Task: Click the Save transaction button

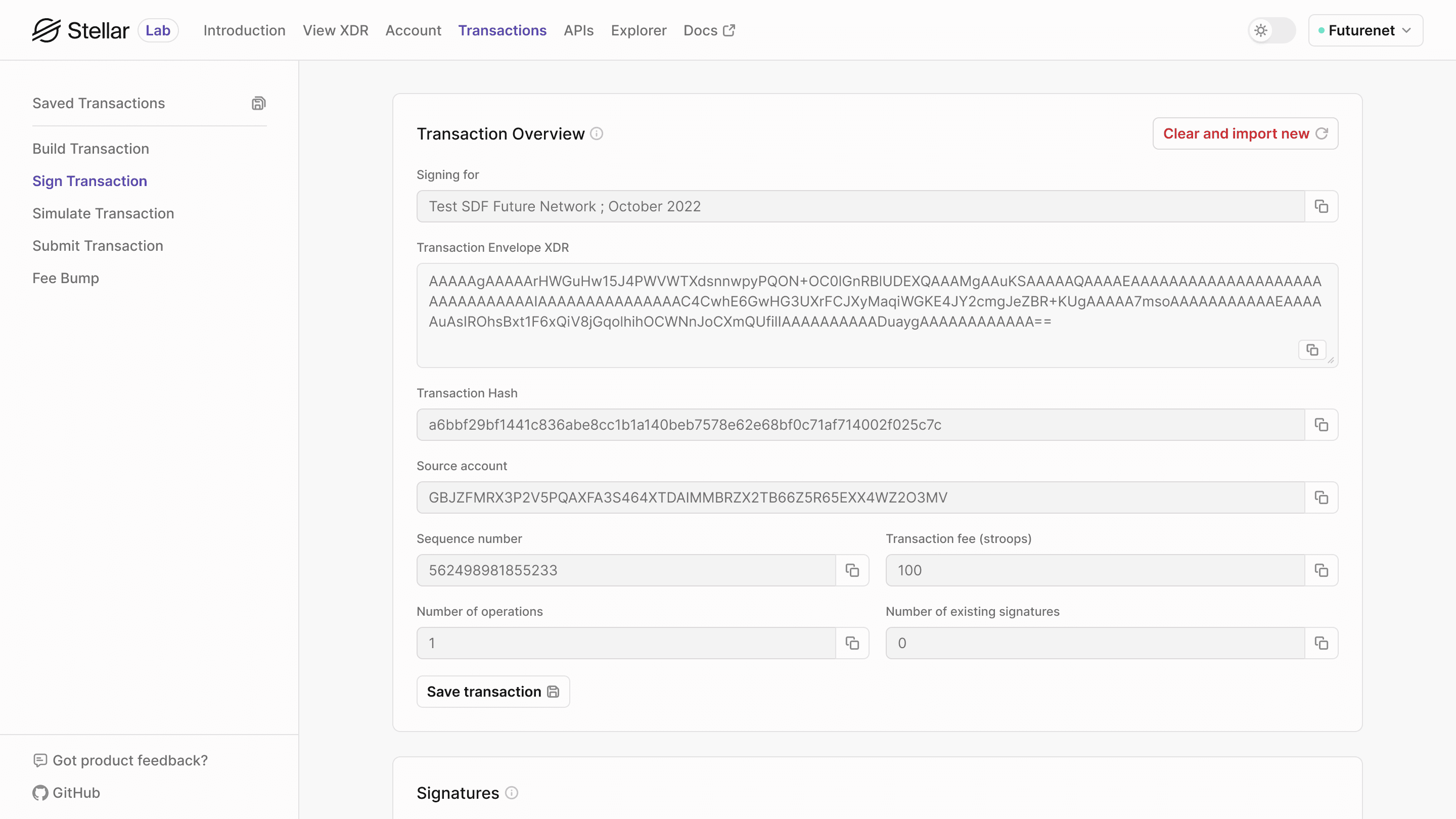Action: 493,692
